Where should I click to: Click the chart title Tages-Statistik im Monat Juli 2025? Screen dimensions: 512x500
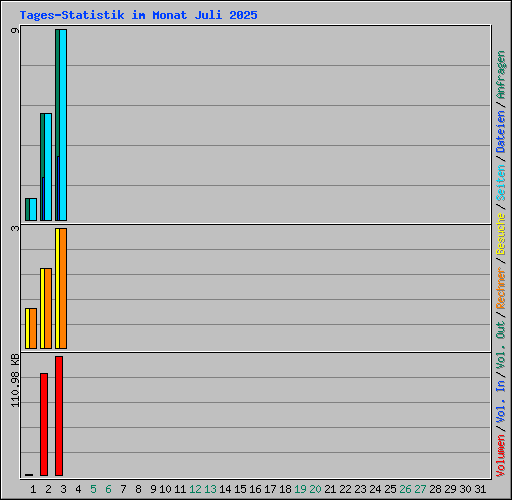(138, 15)
